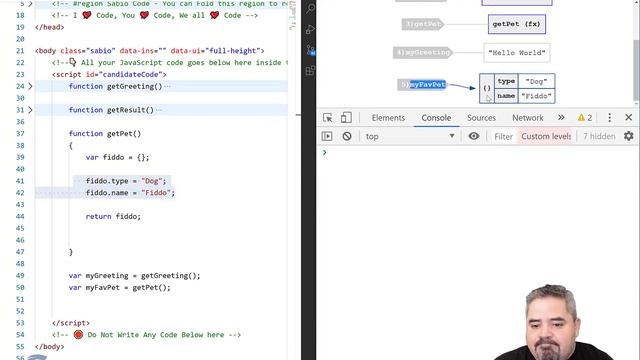Focus the console Filter input field
This screenshot has width=640, height=360.
click(503, 136)
